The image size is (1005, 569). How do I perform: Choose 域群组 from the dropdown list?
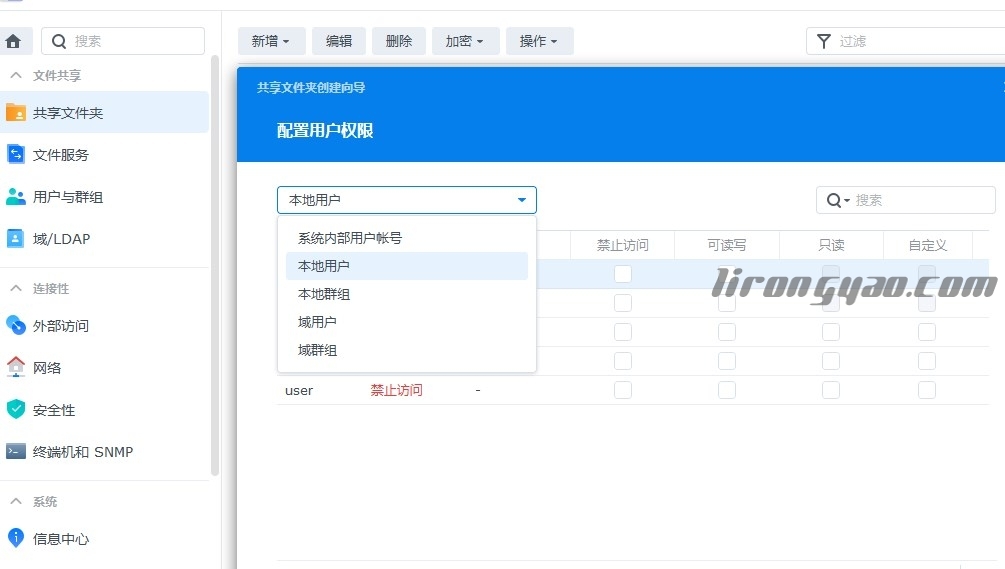coord(406,350)
